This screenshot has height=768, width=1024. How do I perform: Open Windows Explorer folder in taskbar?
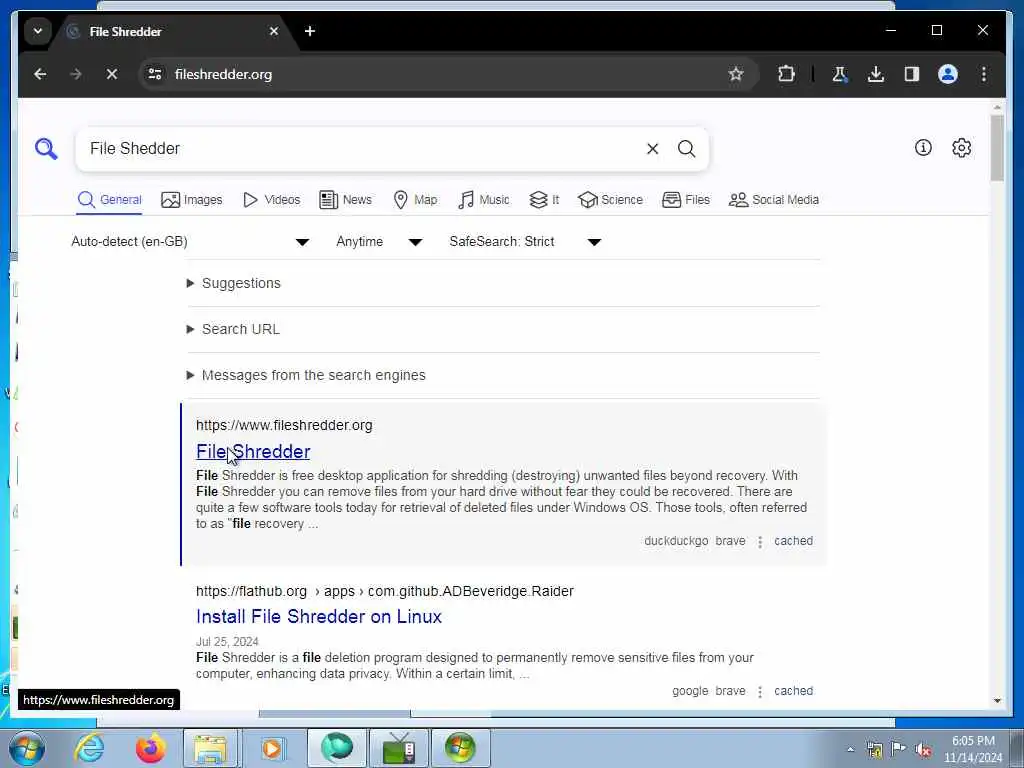pos(210,748)
